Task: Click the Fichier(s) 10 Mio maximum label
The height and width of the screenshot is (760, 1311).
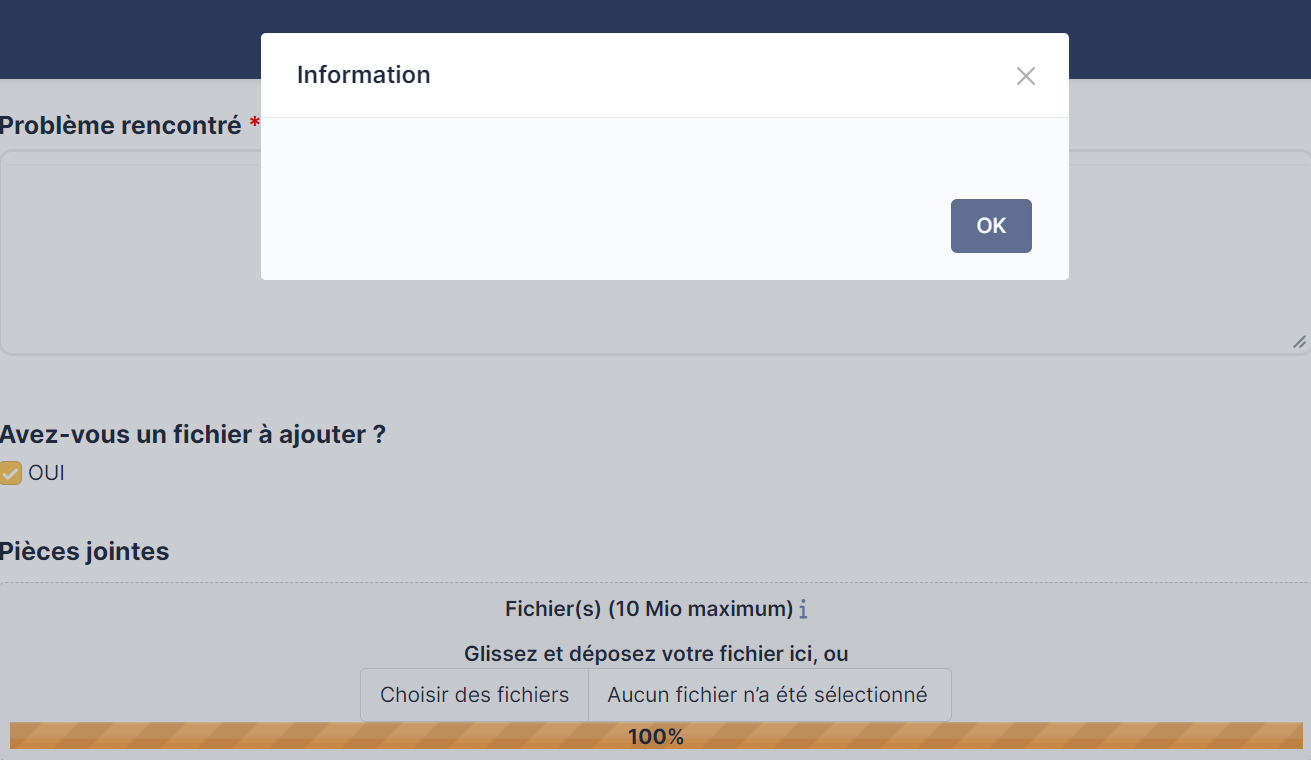Action: point(645,608)
